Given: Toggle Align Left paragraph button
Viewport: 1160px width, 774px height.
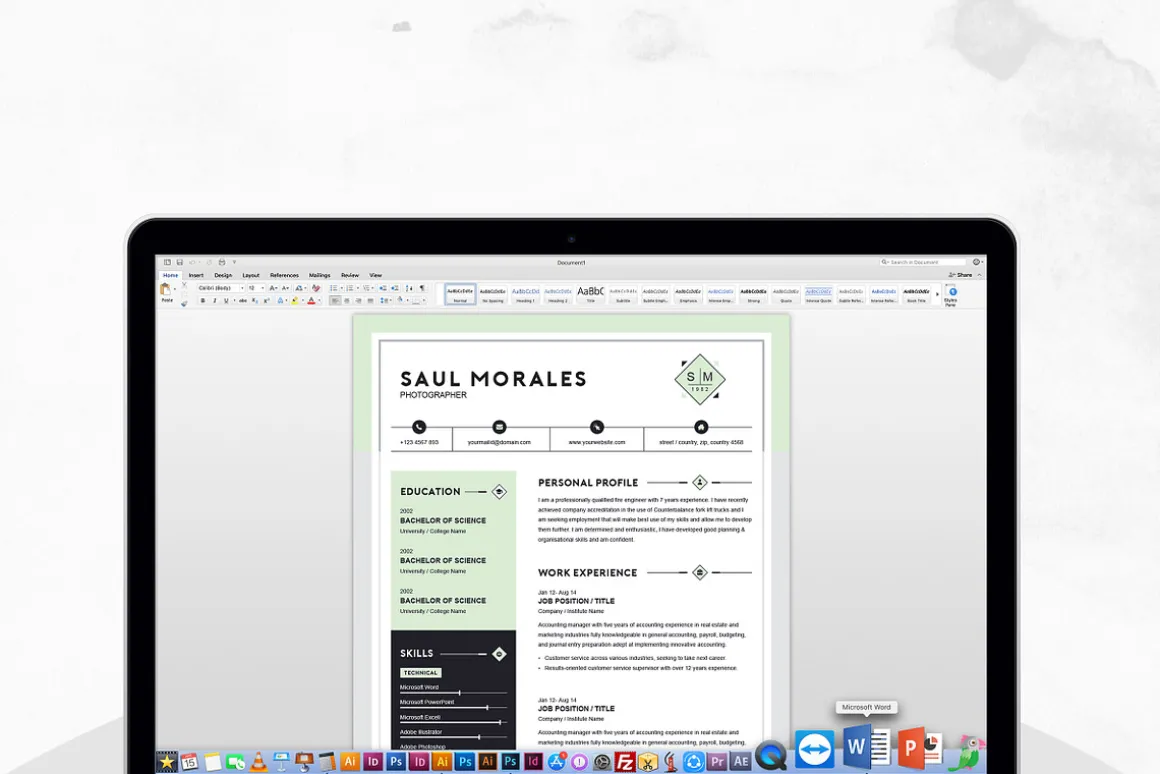Looking at the screenshot, I should pyautogui.click(x=335, y=300).
